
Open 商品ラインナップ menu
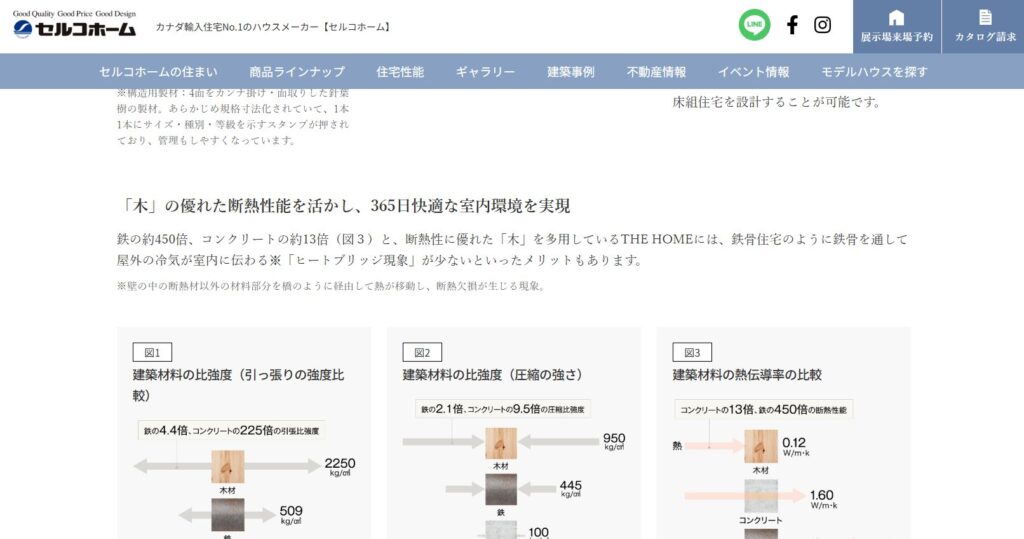coord(297,72)
